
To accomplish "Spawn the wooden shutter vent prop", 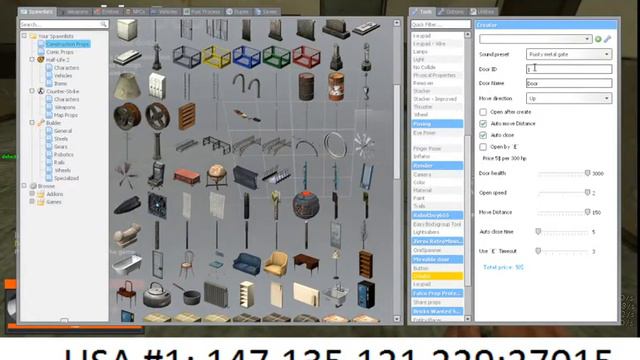I will pyautogui.click(x=187, y=117).
